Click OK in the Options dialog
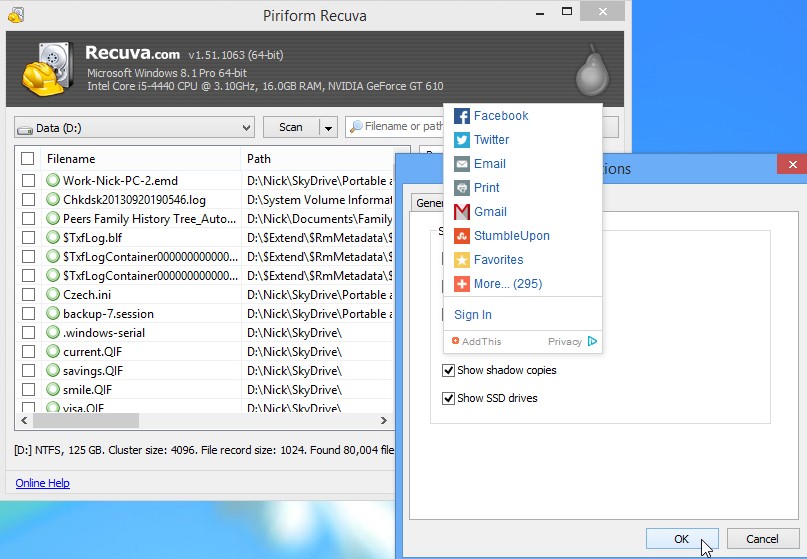This screenshot has height=559, width=807. click(x=682, y=539)
